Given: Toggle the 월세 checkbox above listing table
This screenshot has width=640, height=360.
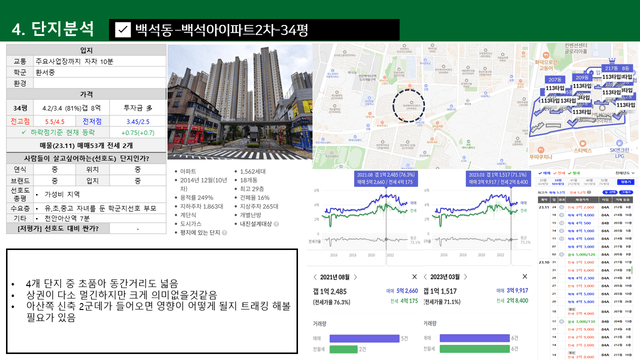Looking at the screenshot, I should 569,173.
